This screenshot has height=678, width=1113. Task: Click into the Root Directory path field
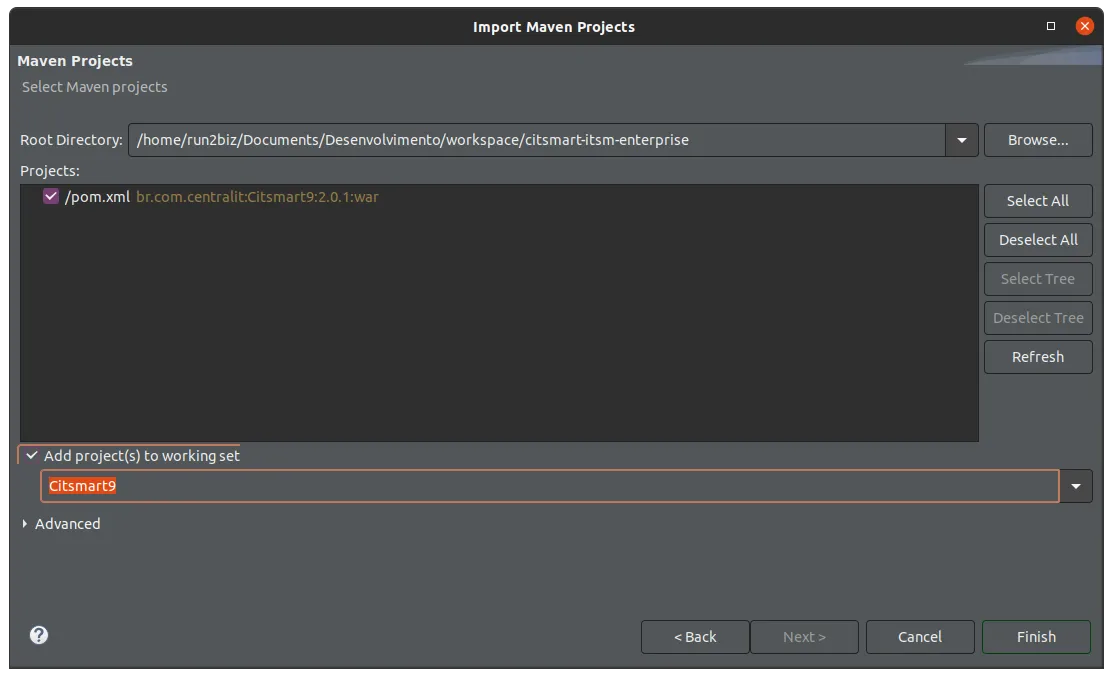coord(537,140)
